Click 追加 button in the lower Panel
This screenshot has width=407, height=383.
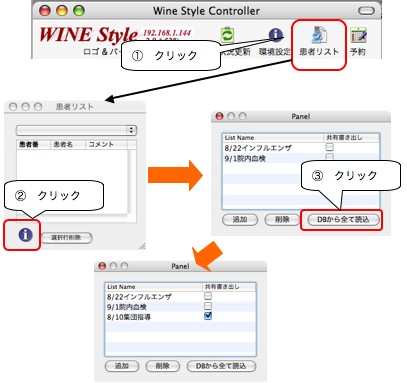click(x=122, y=366)
